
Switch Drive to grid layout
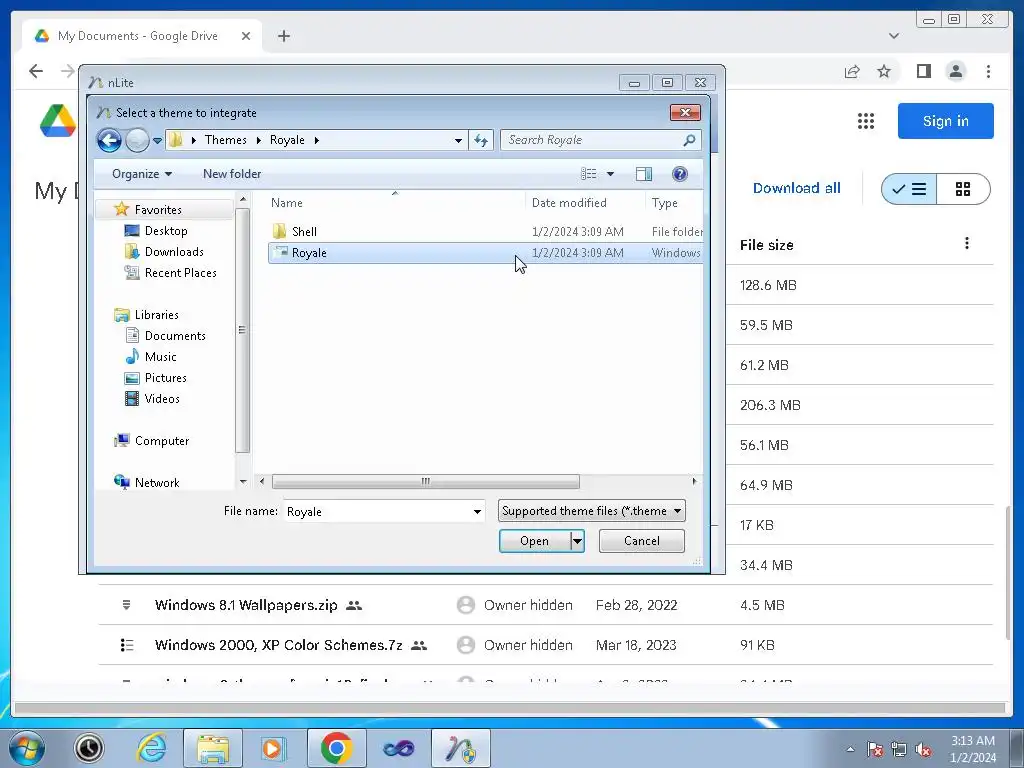coord(963,189)
